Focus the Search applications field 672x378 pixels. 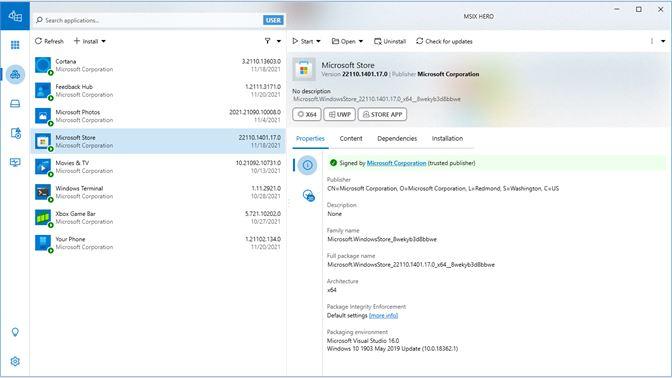148,20
